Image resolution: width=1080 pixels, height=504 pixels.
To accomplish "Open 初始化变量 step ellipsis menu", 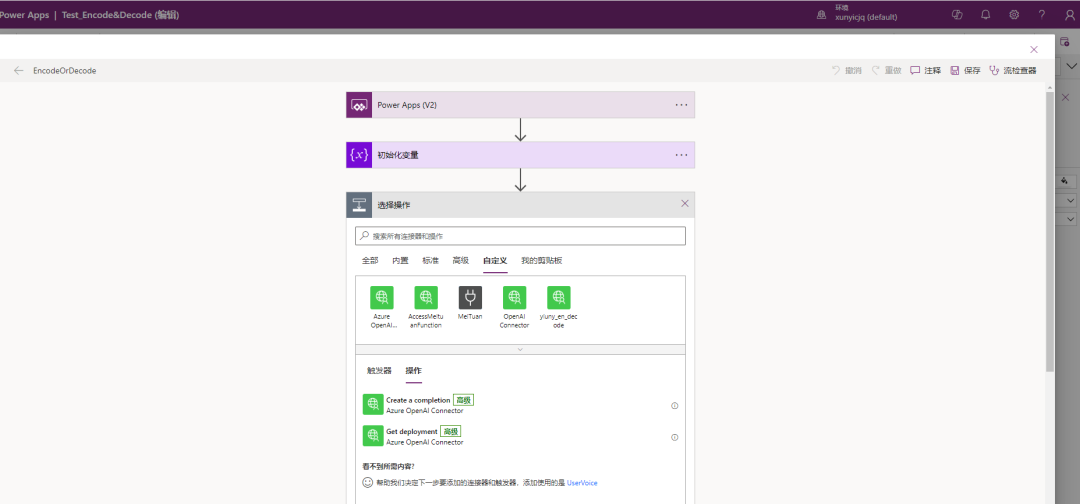I will 681,155.
